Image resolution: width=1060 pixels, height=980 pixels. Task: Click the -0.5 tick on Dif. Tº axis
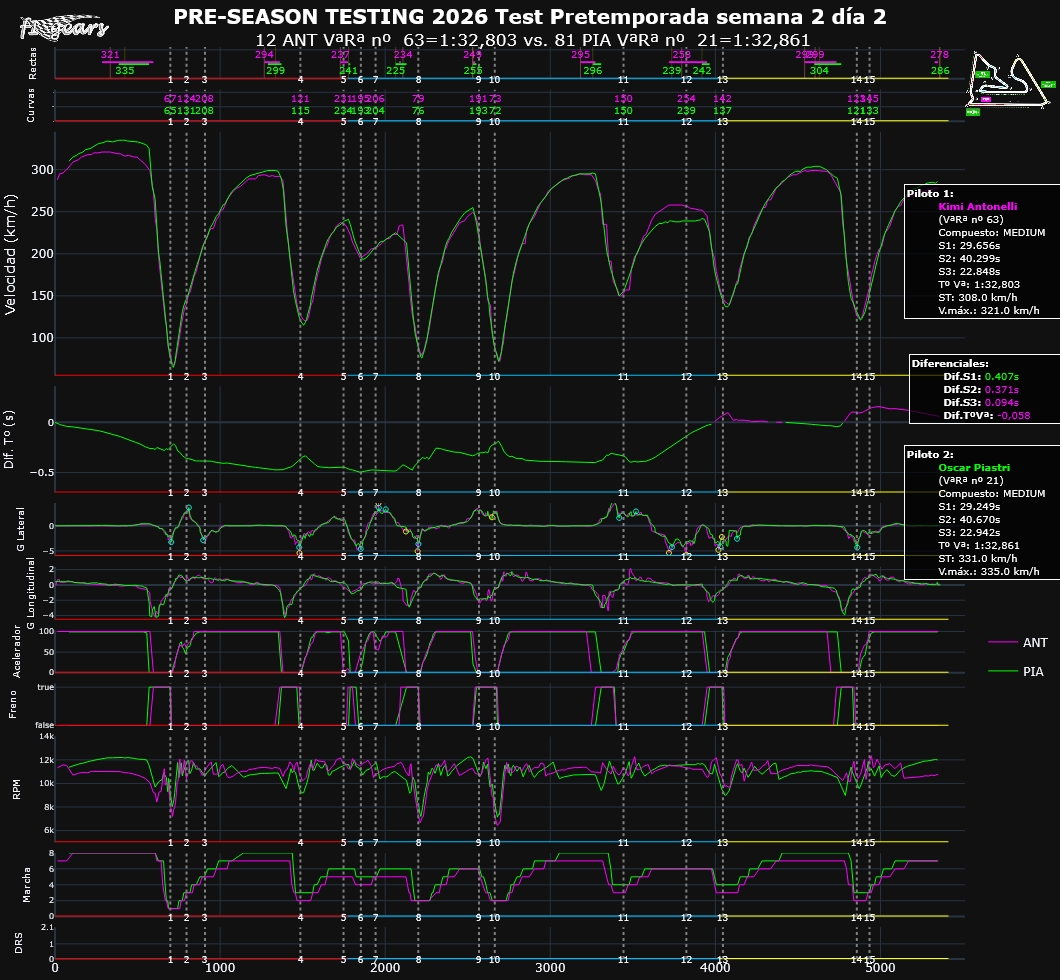[41, 472]
